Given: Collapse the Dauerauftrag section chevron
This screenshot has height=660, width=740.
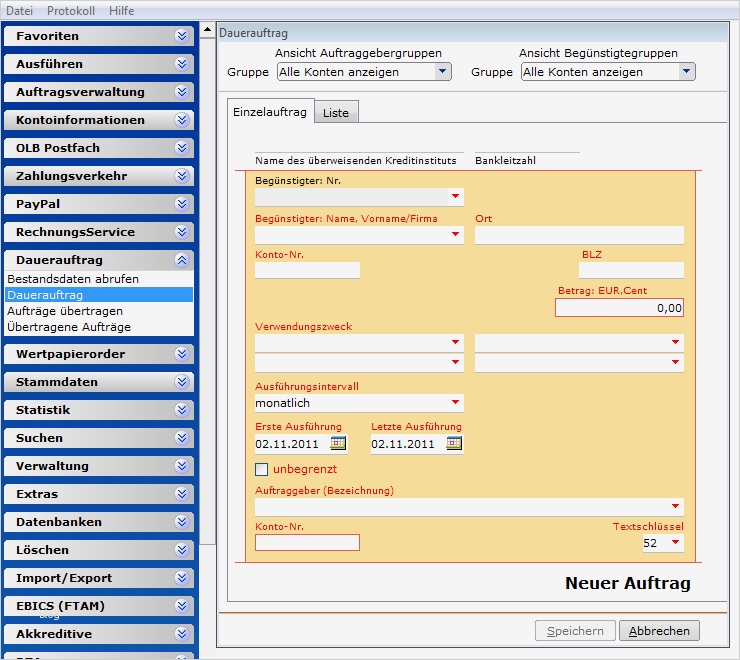Looking at the screenshot, I should coord(182,260).
